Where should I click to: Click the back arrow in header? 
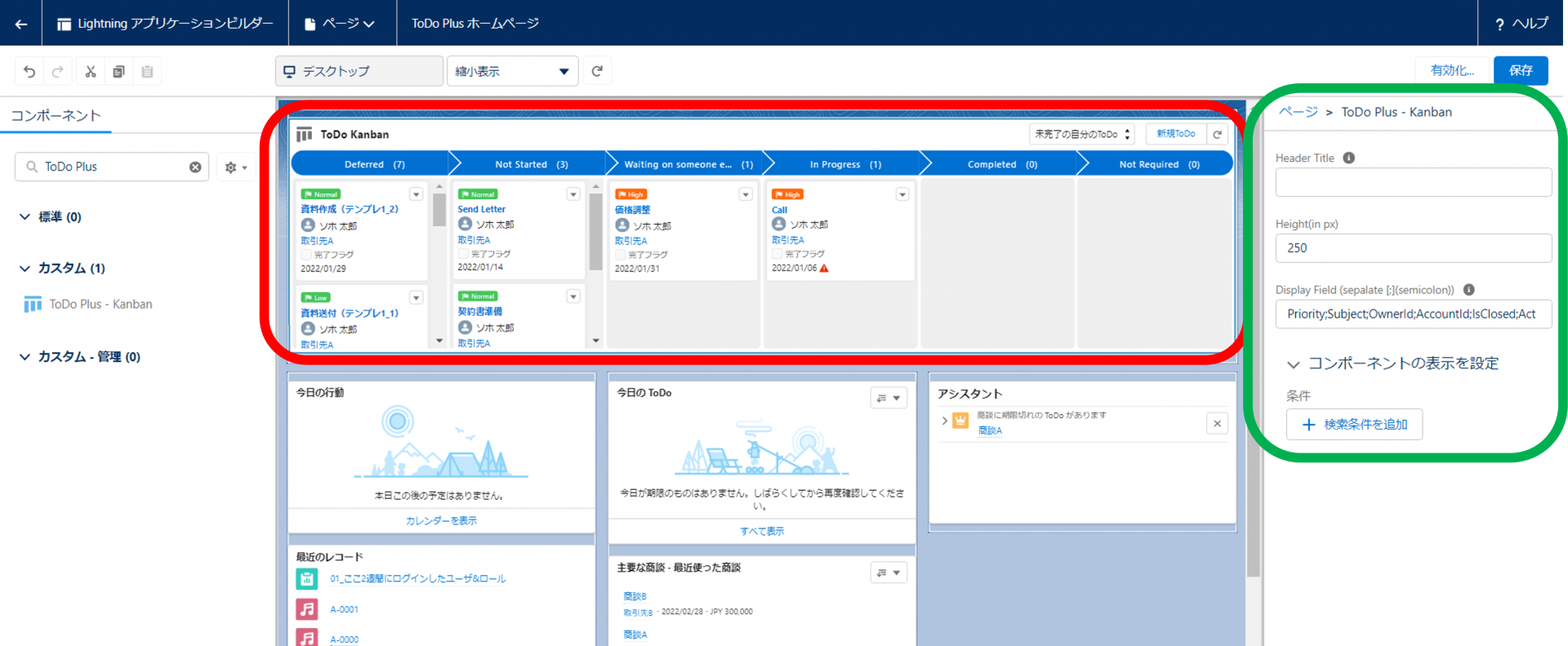[21, 24]
